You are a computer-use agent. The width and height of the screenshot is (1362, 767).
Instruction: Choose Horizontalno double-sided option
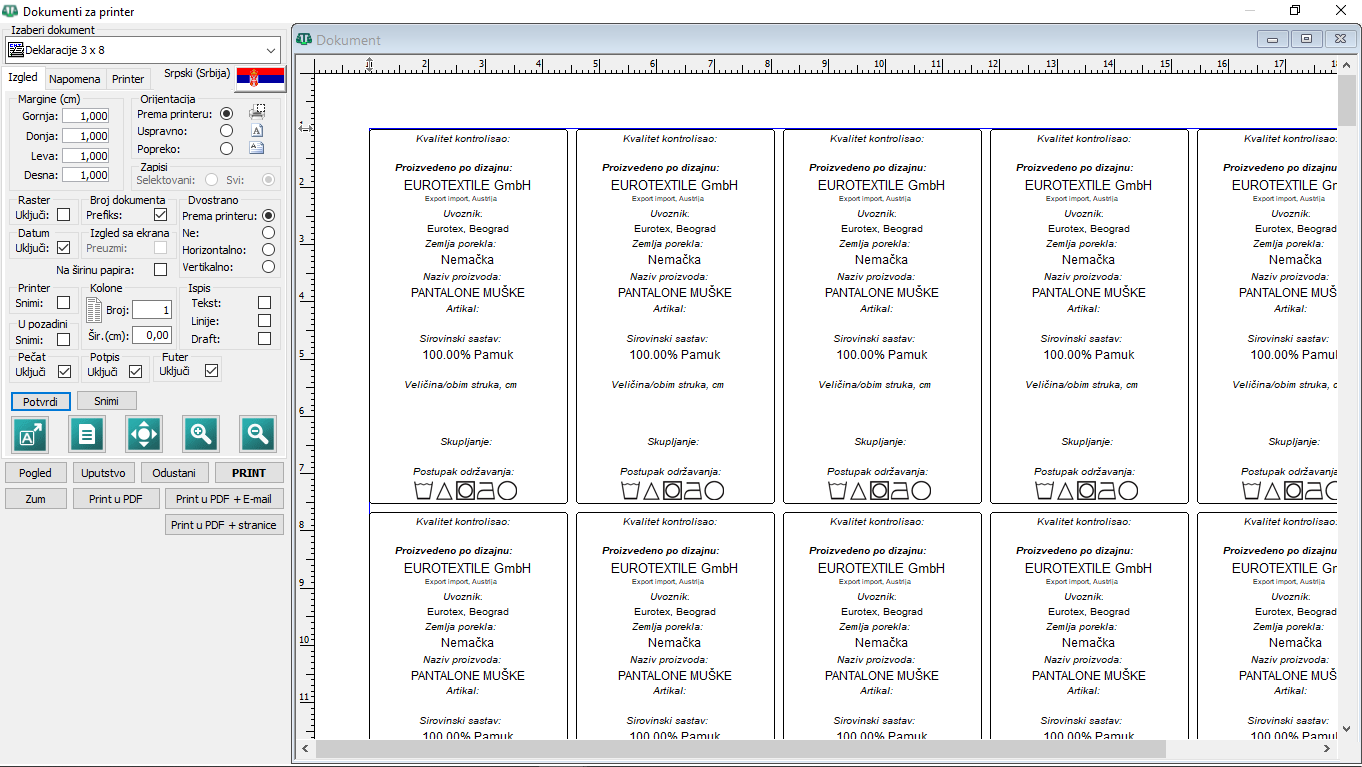[268, 250]
